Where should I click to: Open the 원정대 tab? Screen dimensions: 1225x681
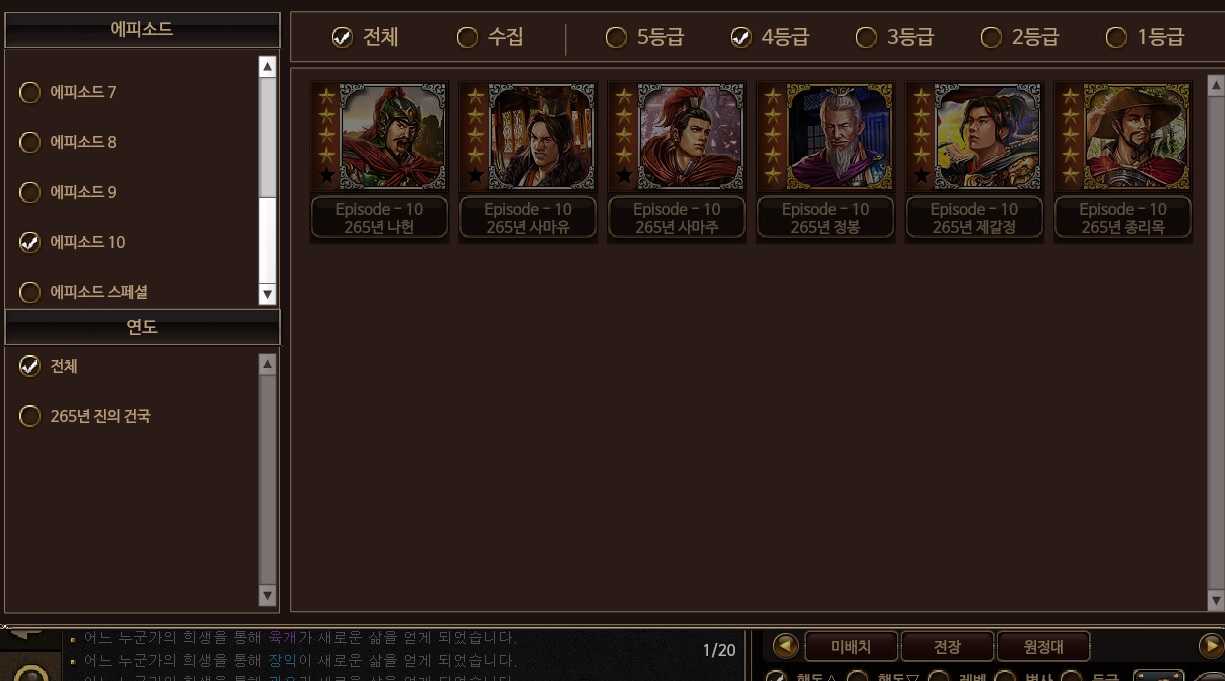[x=1043, y=647]
